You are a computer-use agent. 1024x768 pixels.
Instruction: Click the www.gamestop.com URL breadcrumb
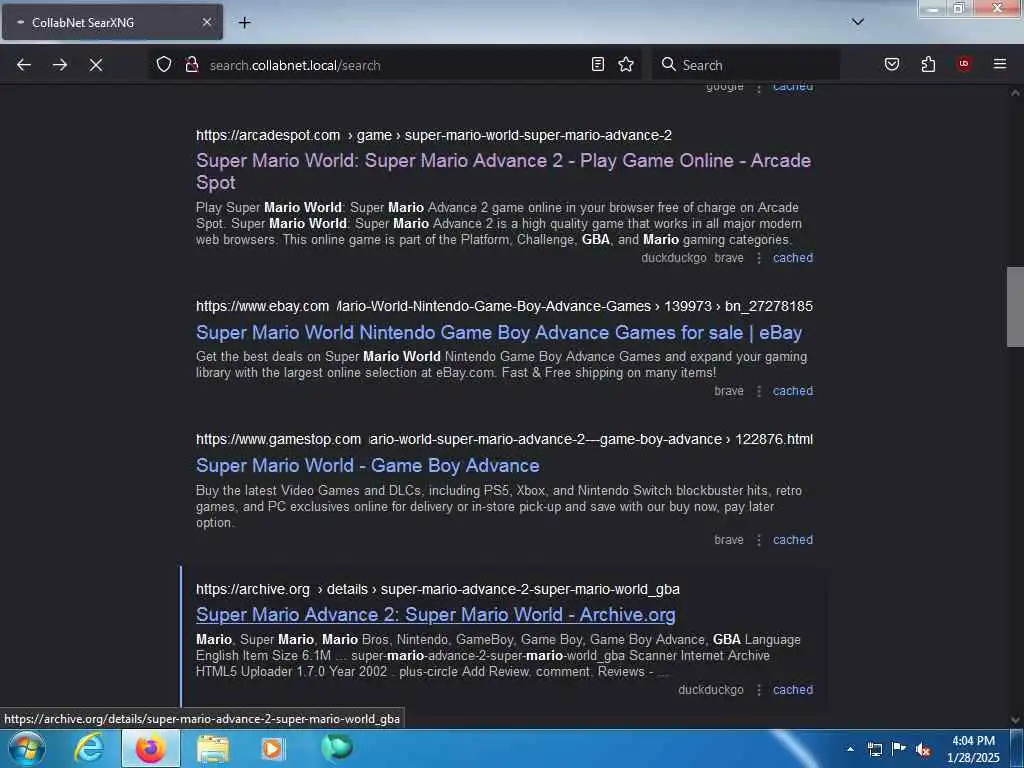click(x=504, y=440)
